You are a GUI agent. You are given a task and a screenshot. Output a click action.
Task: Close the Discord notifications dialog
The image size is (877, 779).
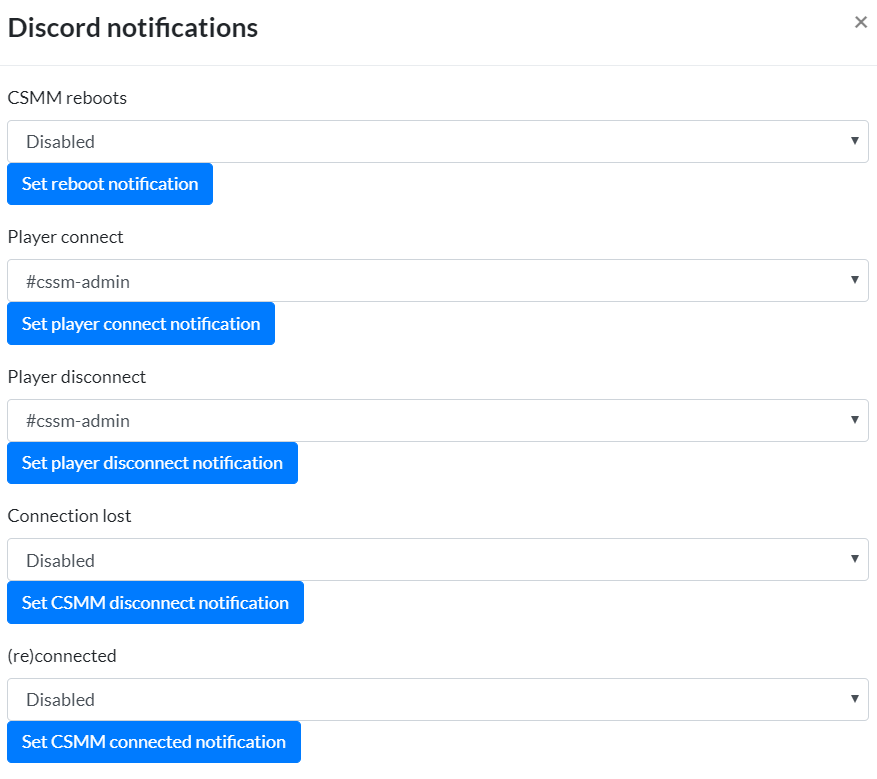(861, 22)
